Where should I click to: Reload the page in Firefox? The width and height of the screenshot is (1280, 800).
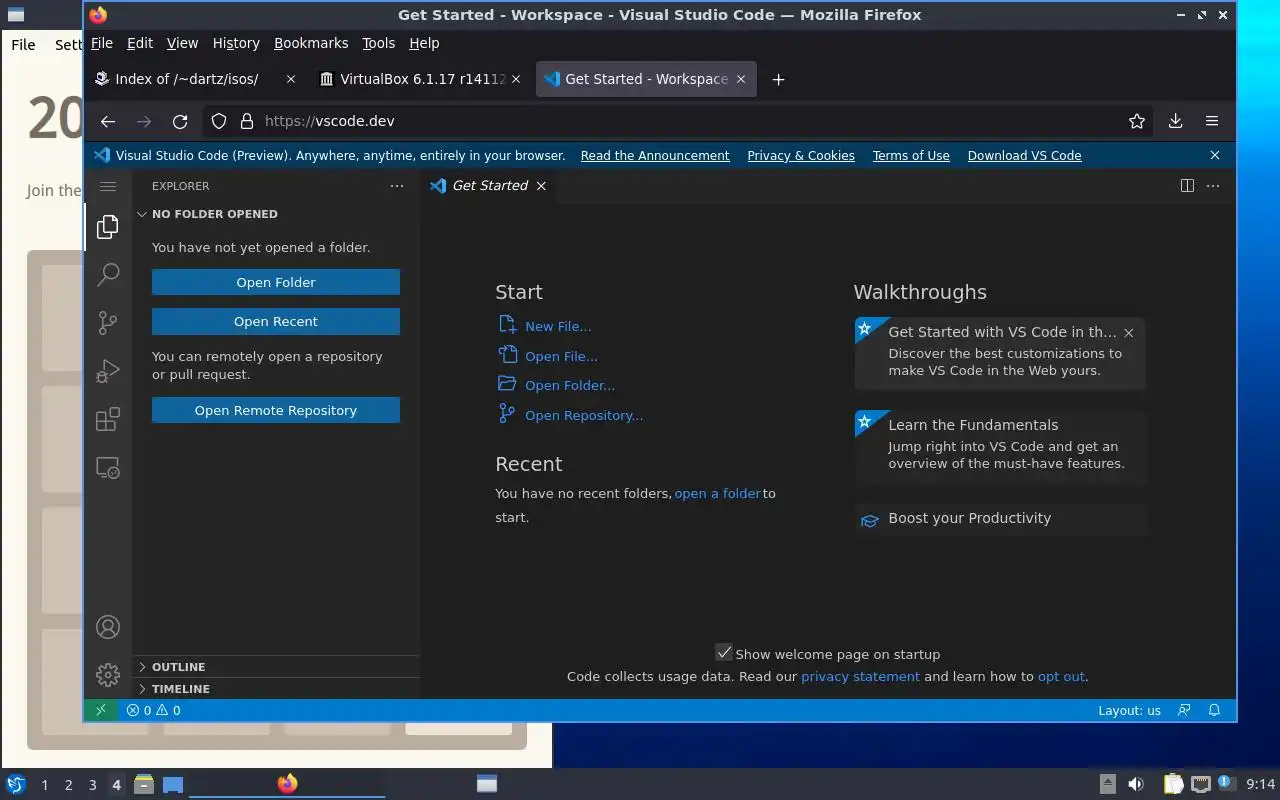click(180, 121)
